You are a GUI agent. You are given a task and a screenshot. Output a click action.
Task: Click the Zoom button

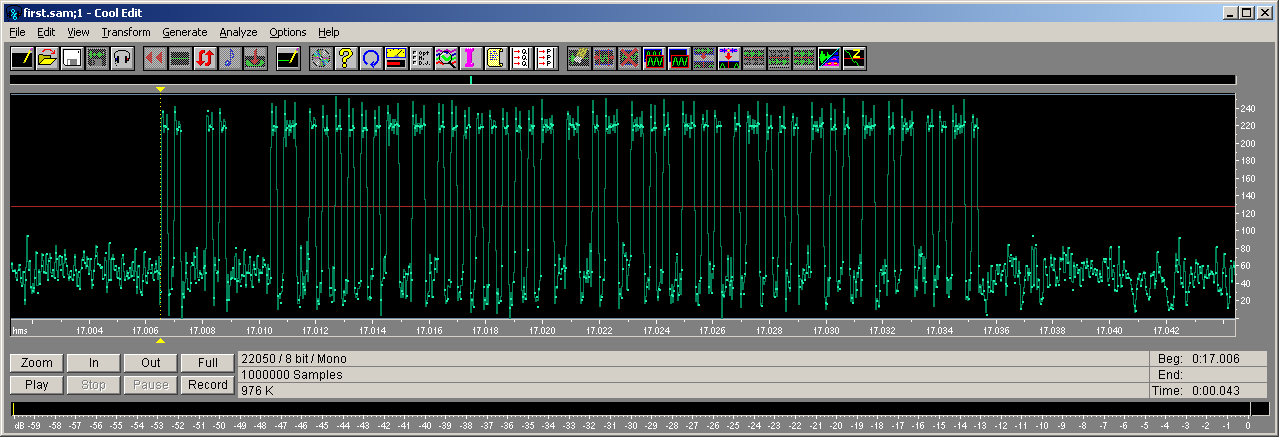pos(37,362)
